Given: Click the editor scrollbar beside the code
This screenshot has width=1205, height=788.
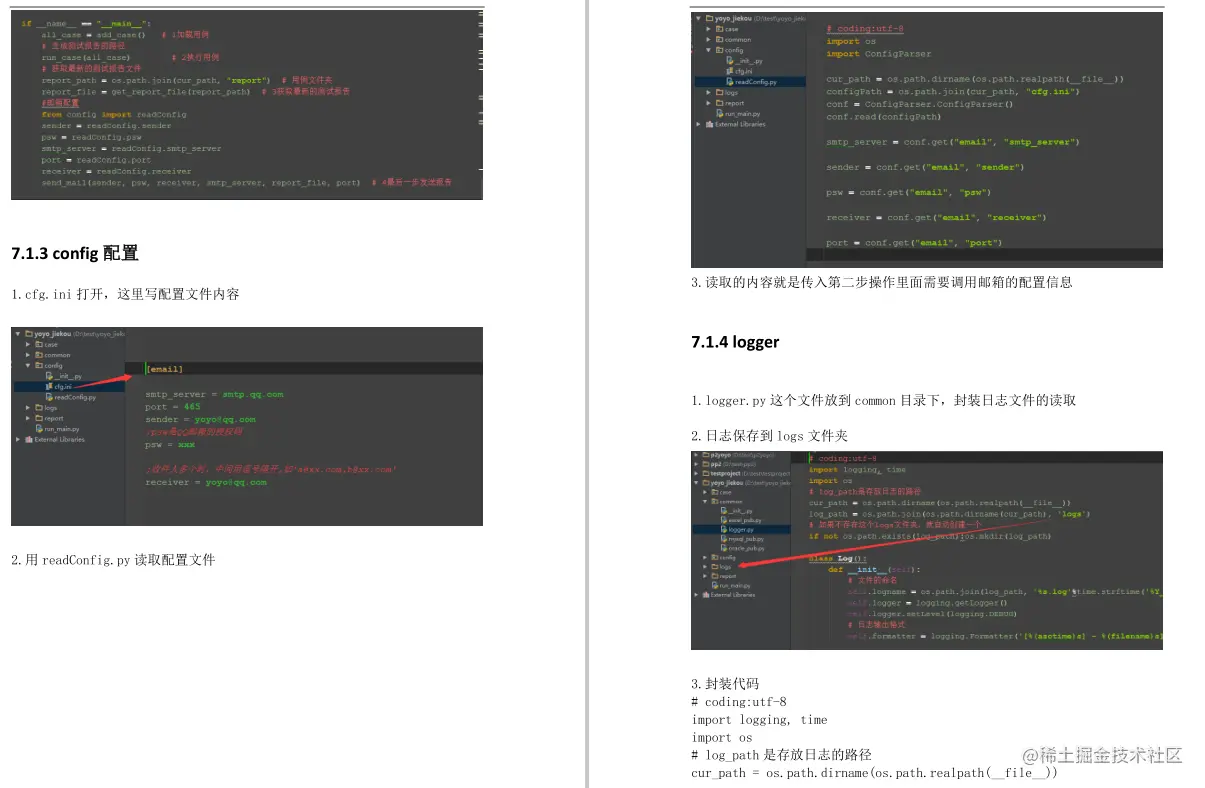Looking at the screenshot, I should (x=479, y=100).
